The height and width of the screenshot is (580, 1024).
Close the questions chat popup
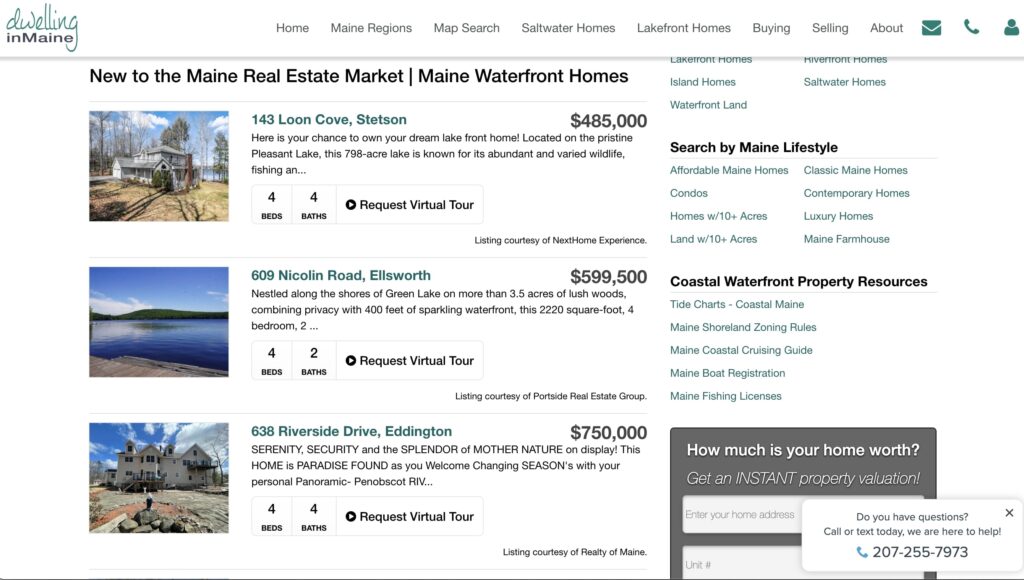(x=1009, y=513)
